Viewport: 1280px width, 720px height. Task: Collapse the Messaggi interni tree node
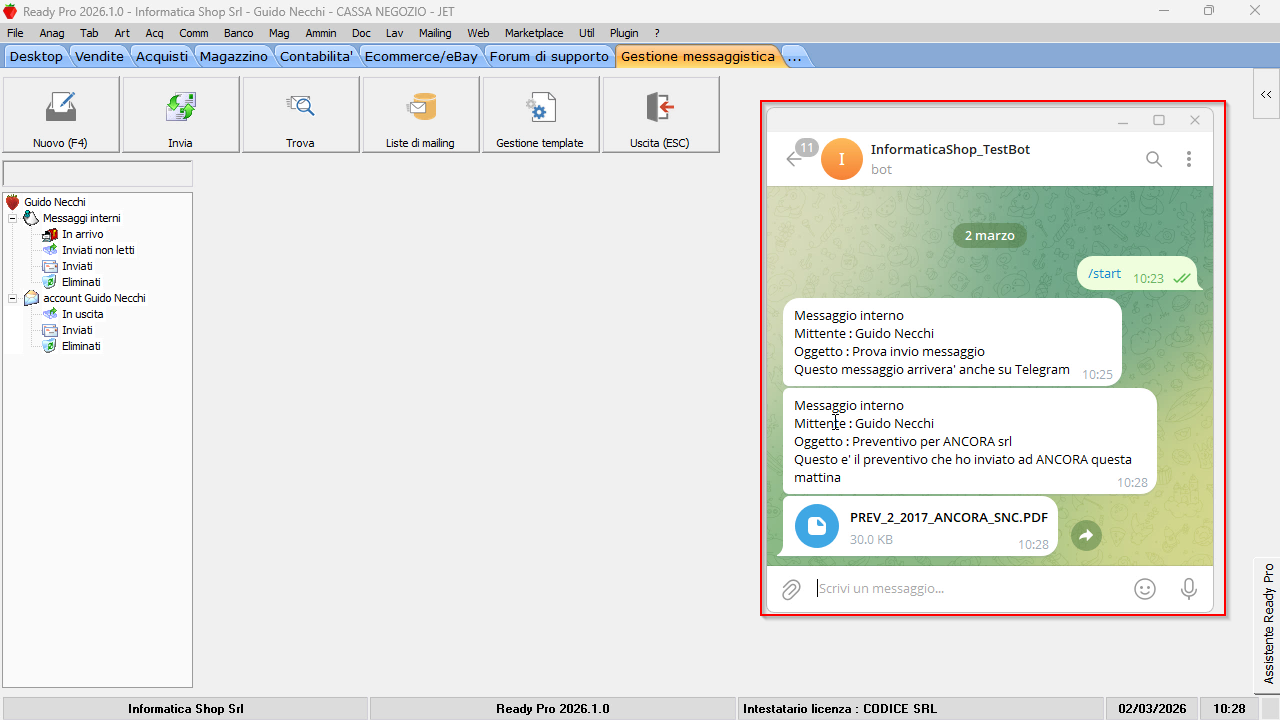pyautogui.click(x=13, y=218)
